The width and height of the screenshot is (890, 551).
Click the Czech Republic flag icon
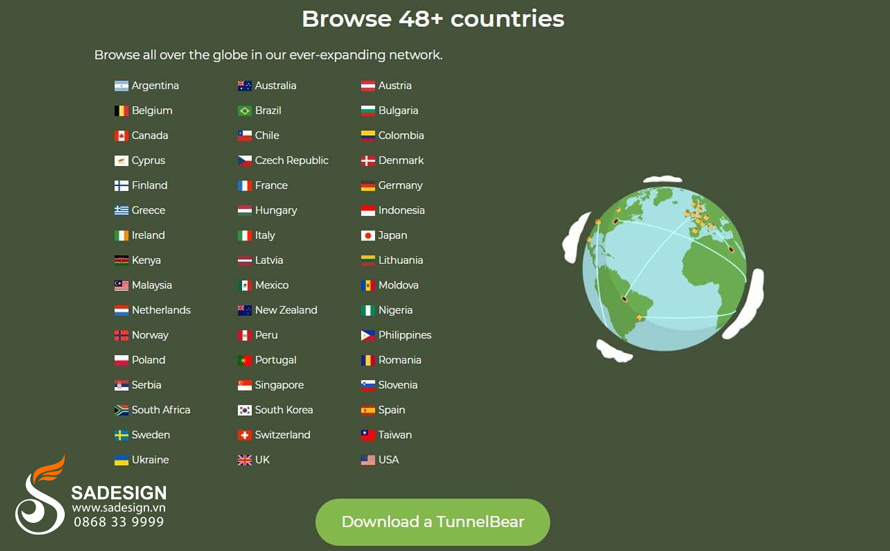click(245, 161)
